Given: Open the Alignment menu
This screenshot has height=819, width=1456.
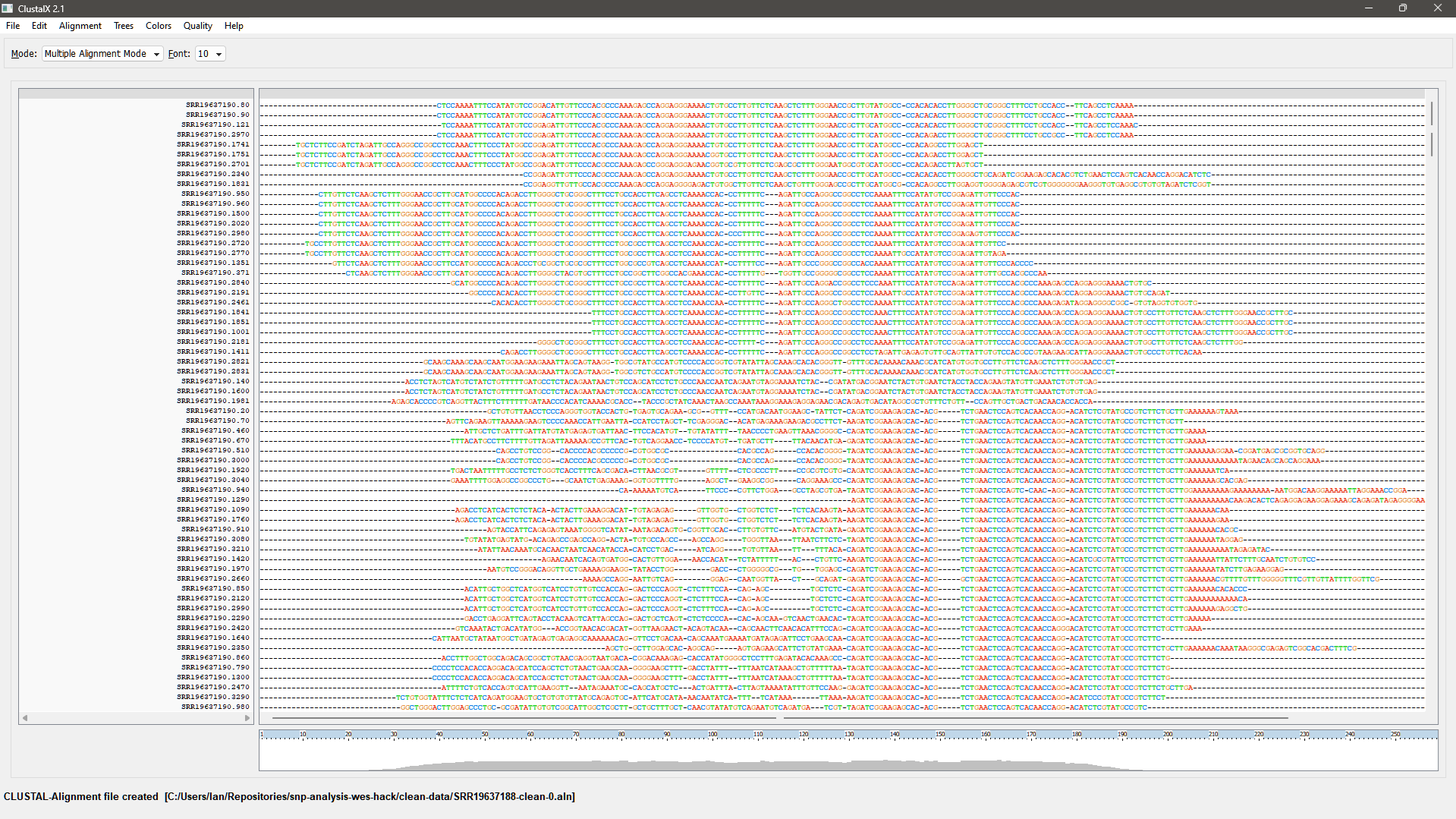Looking at the screenshot, I should pos(80,26).
